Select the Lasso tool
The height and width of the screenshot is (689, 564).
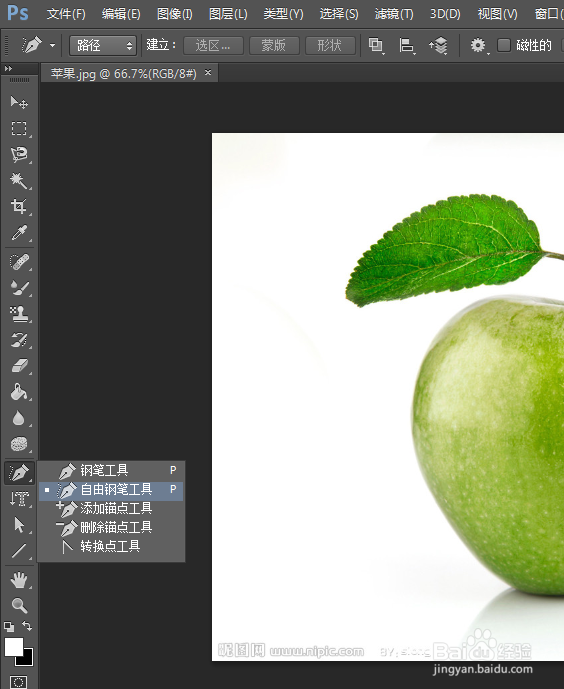point(19,154)
